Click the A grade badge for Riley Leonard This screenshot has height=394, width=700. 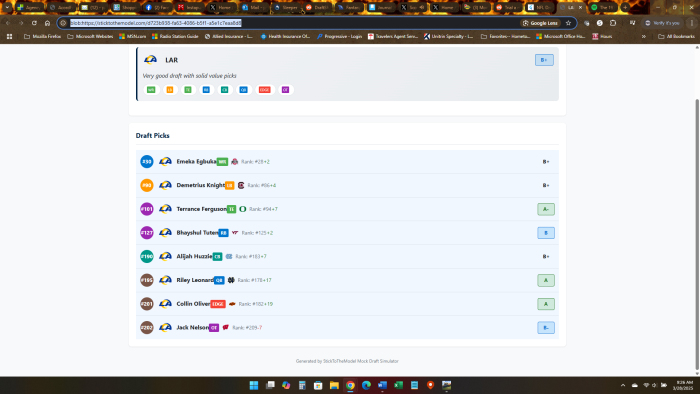[546, 280]
